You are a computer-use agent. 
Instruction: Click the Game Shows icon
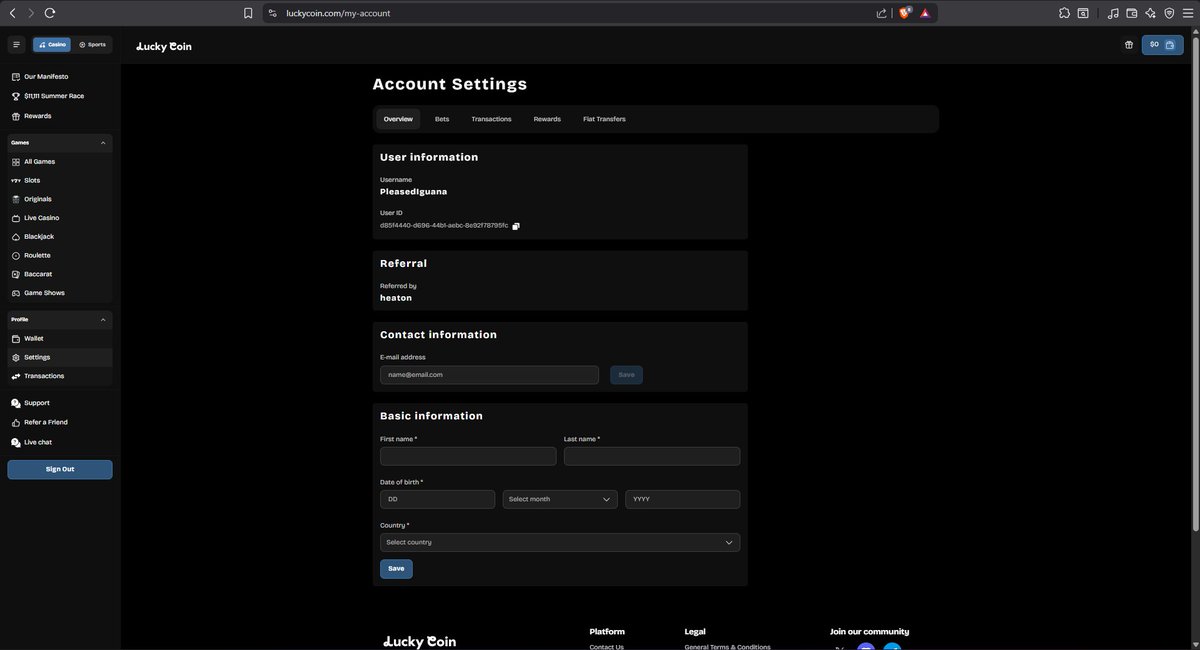[x=15, y=293]
